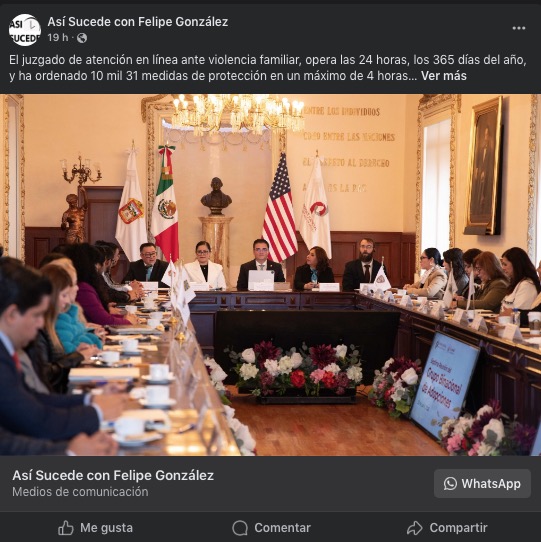This screenshot has height=542, width=541.
Task: Expand post text with Ver más
Action: 444,76
